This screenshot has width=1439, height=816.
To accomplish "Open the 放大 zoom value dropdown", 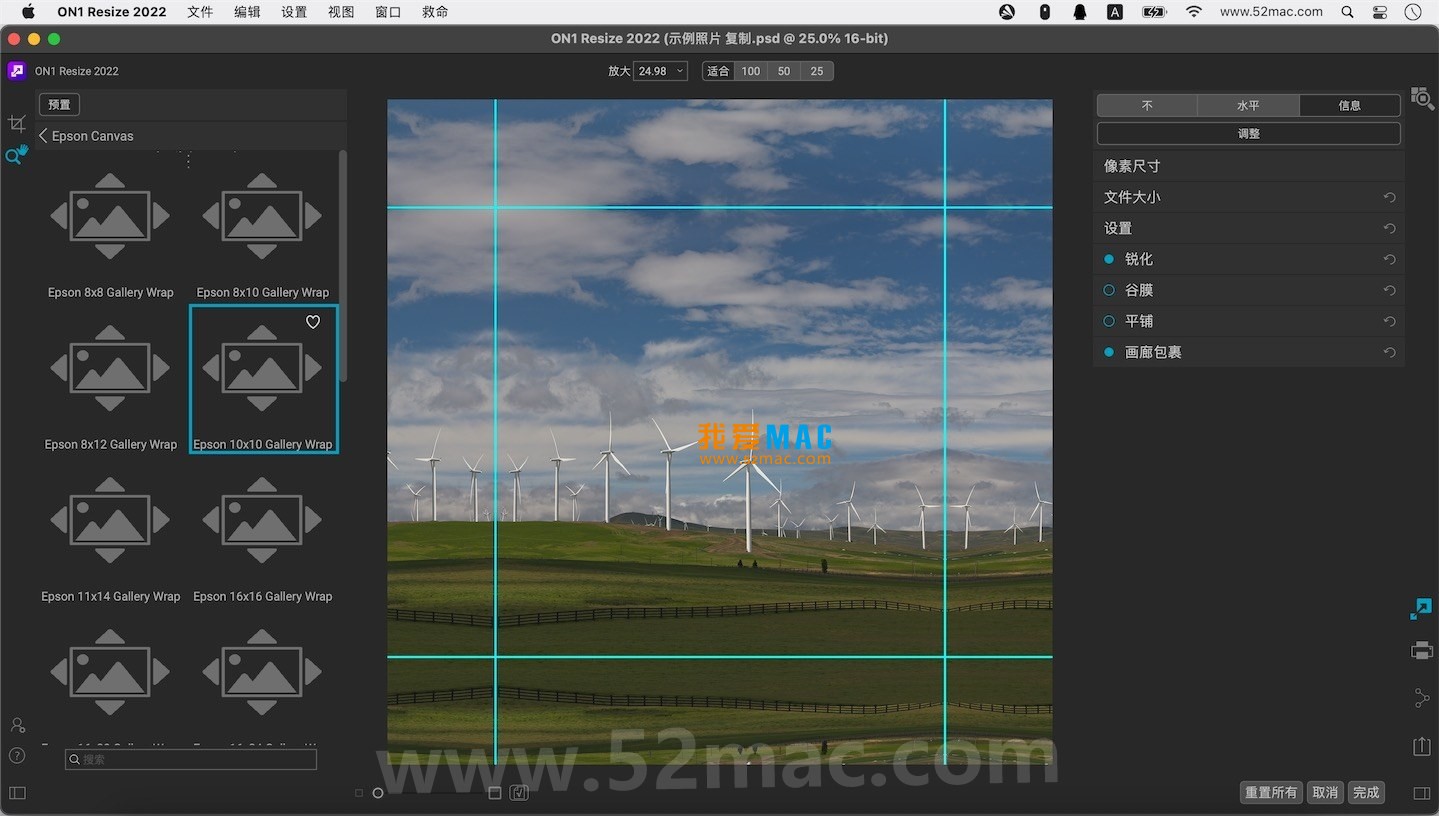I will click(x=661, y=71).
